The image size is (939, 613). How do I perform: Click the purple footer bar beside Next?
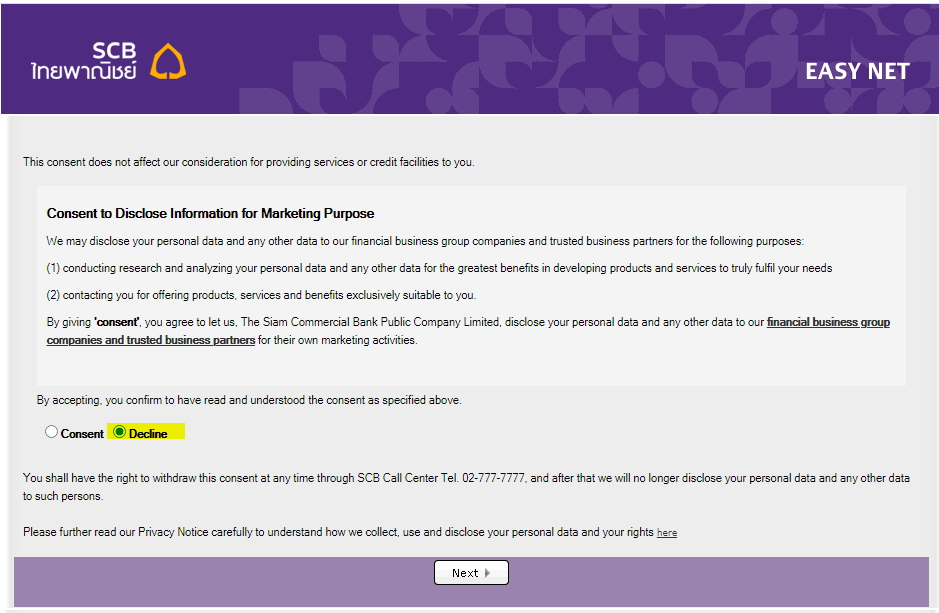point(719,581)
